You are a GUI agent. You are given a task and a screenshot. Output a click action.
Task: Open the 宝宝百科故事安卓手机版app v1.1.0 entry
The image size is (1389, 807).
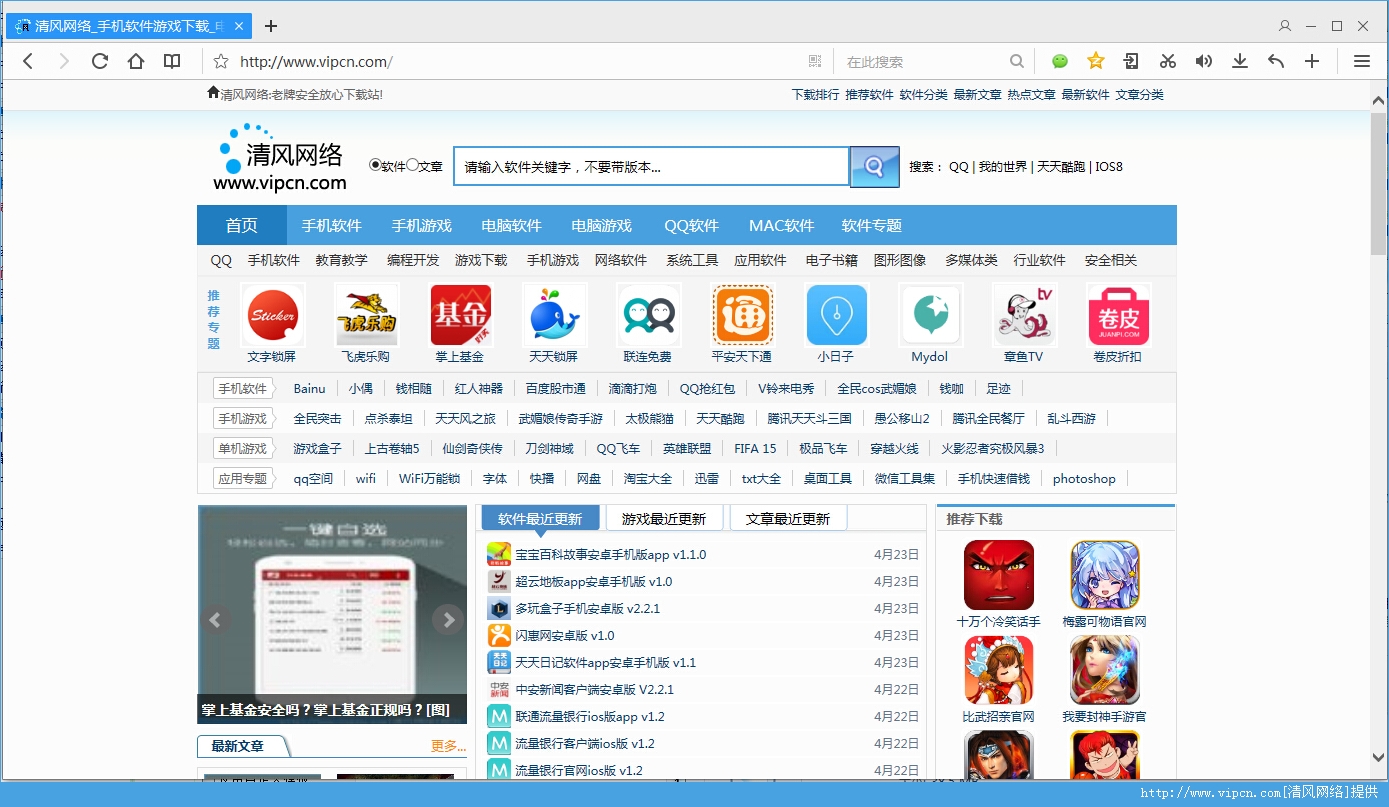(x=611, y=554)
